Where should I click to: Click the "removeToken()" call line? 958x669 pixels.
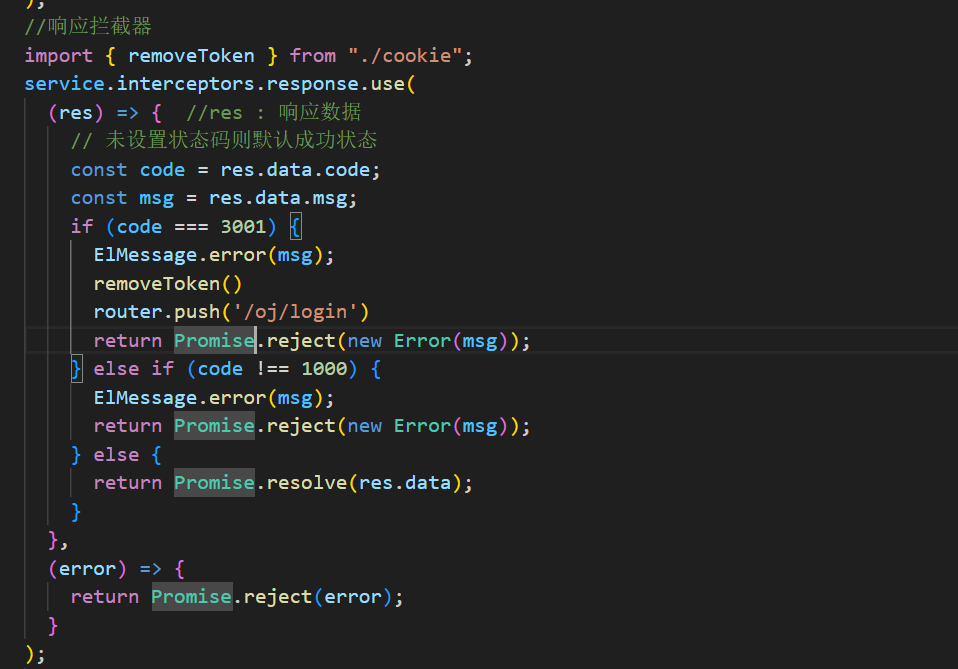pos(168,283)
